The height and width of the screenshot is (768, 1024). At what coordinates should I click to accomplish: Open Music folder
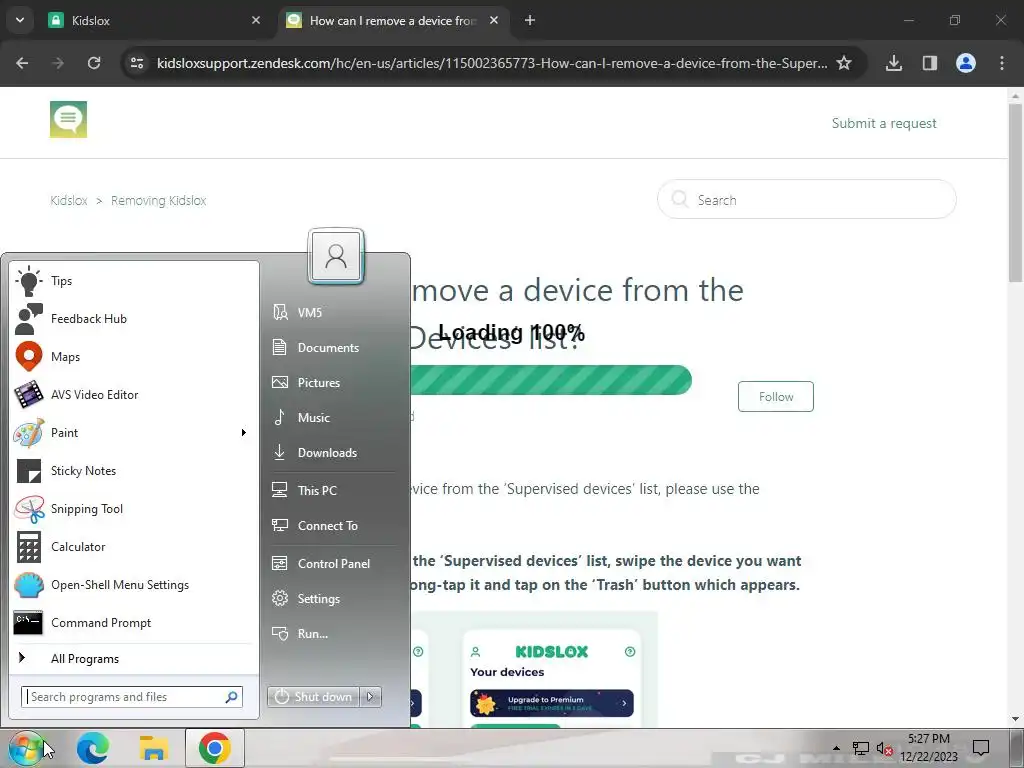coord(334,417)
